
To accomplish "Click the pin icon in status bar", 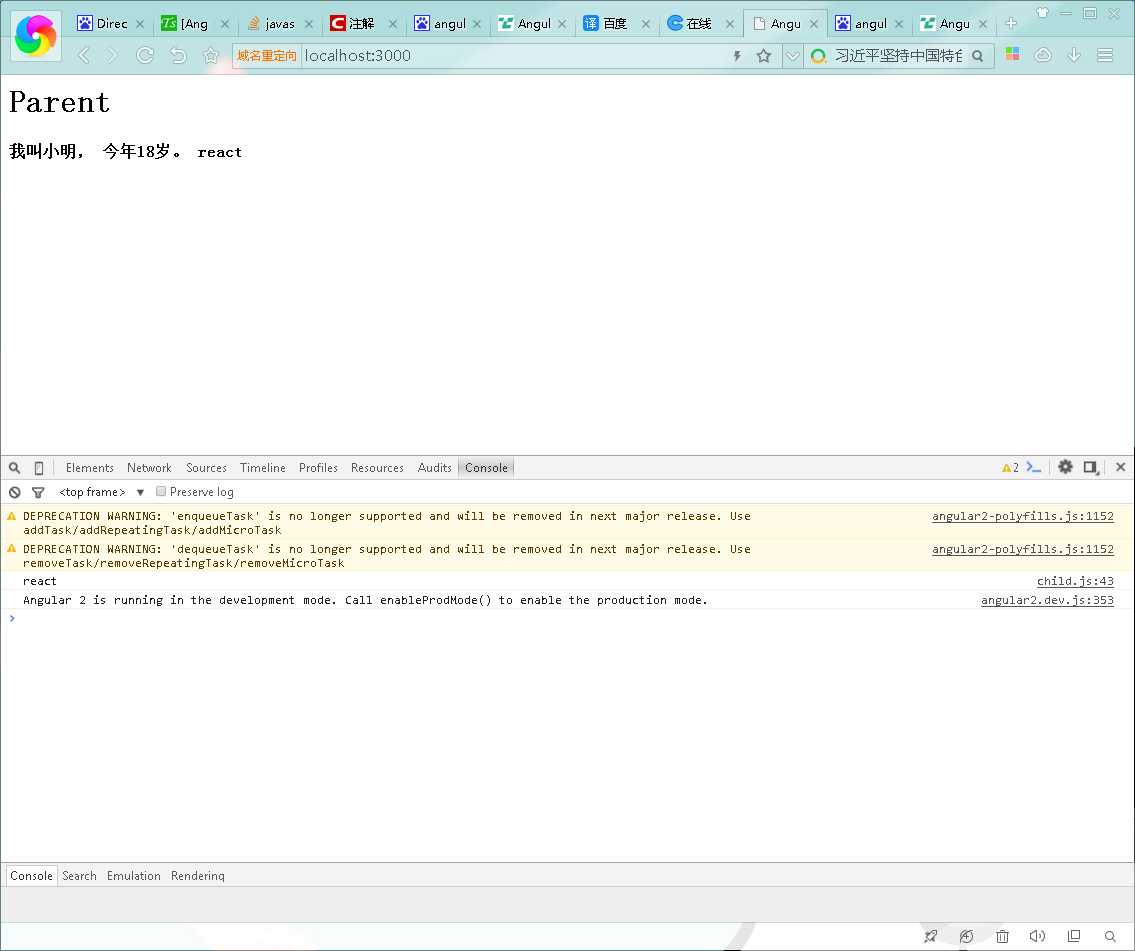I will pyautogui.click(x=931, y=937).
